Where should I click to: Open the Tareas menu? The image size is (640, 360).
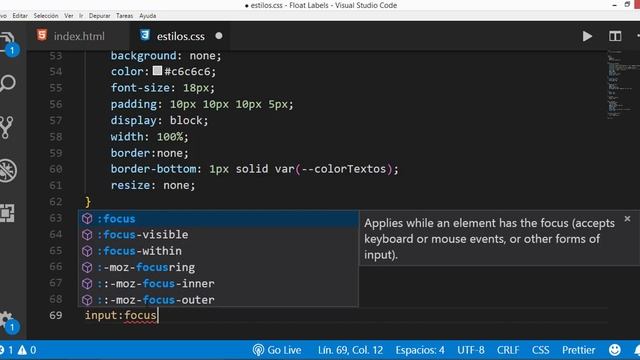(x=124, y=16)
